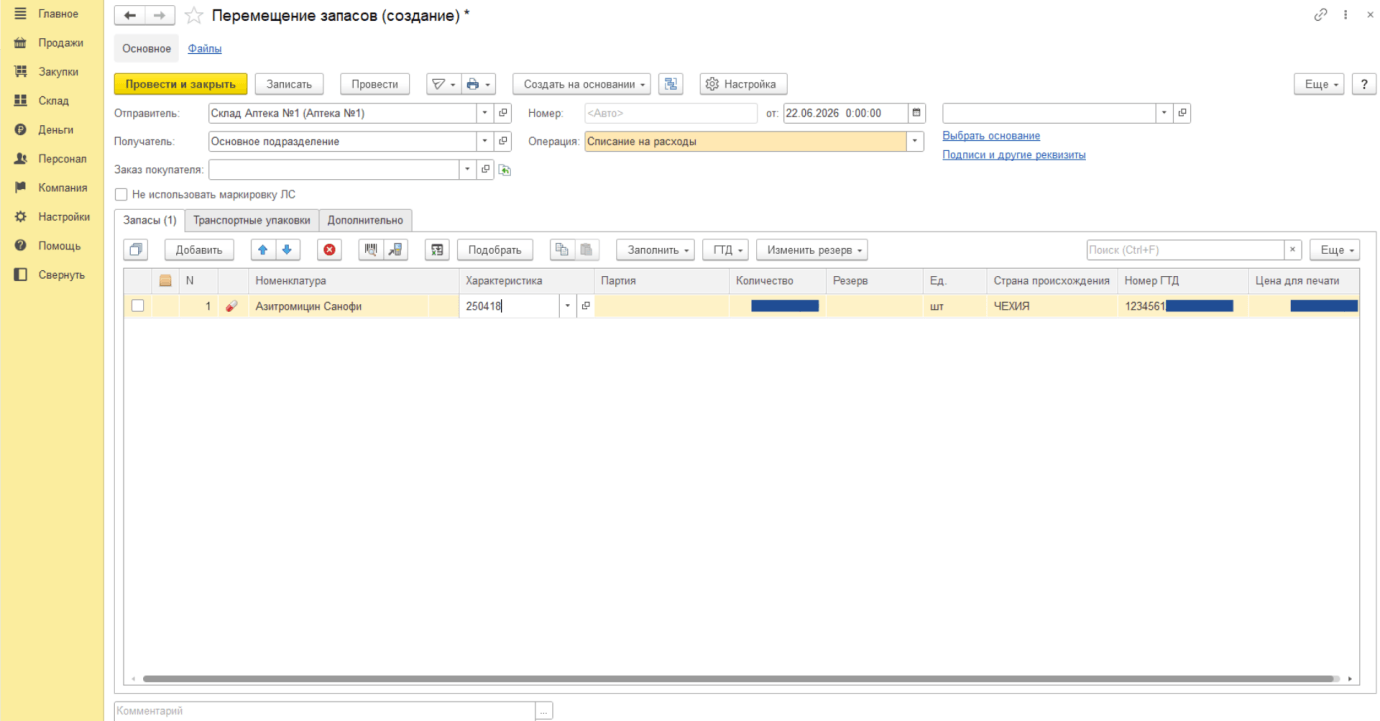Expand the Заказ покупателя dropdown
This screenshot has width=1380, height=721.
click(468, 170)
